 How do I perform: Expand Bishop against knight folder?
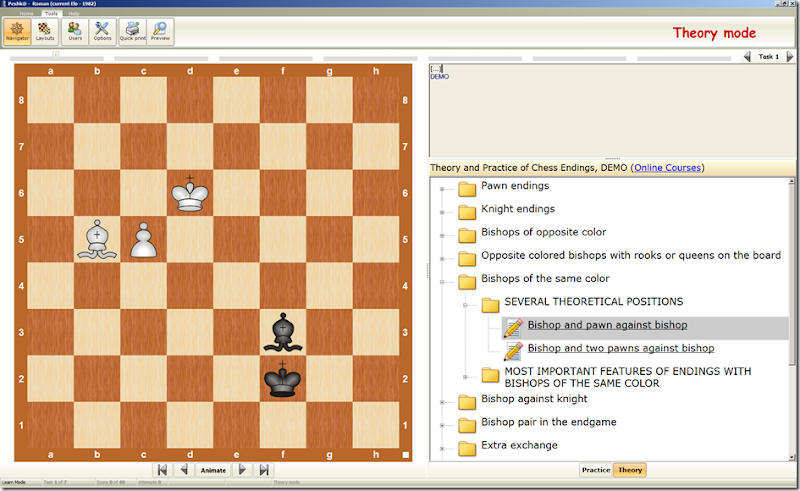tap(442, 403)
